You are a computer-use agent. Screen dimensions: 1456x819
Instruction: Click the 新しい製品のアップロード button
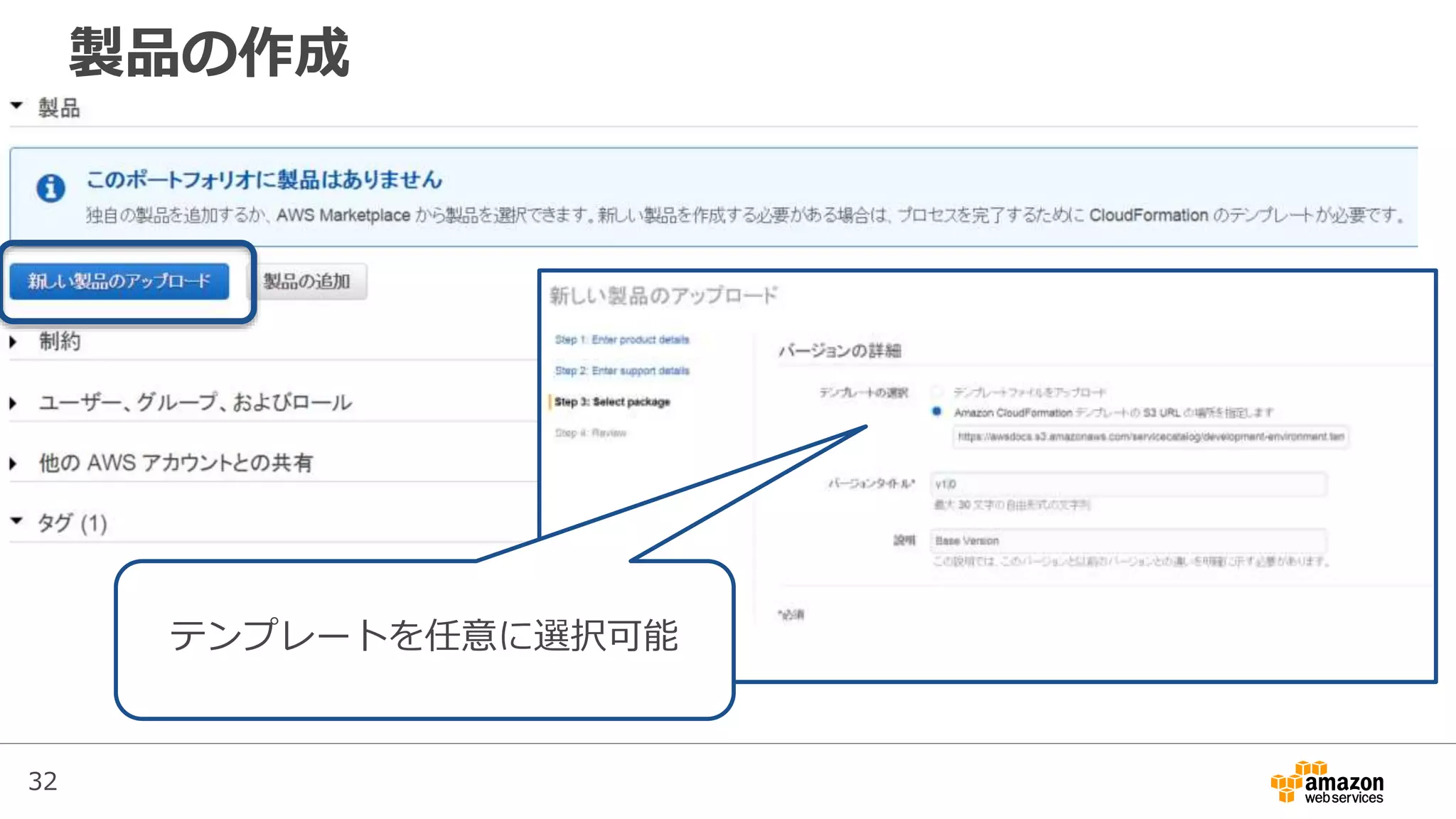tap(119, 282)
